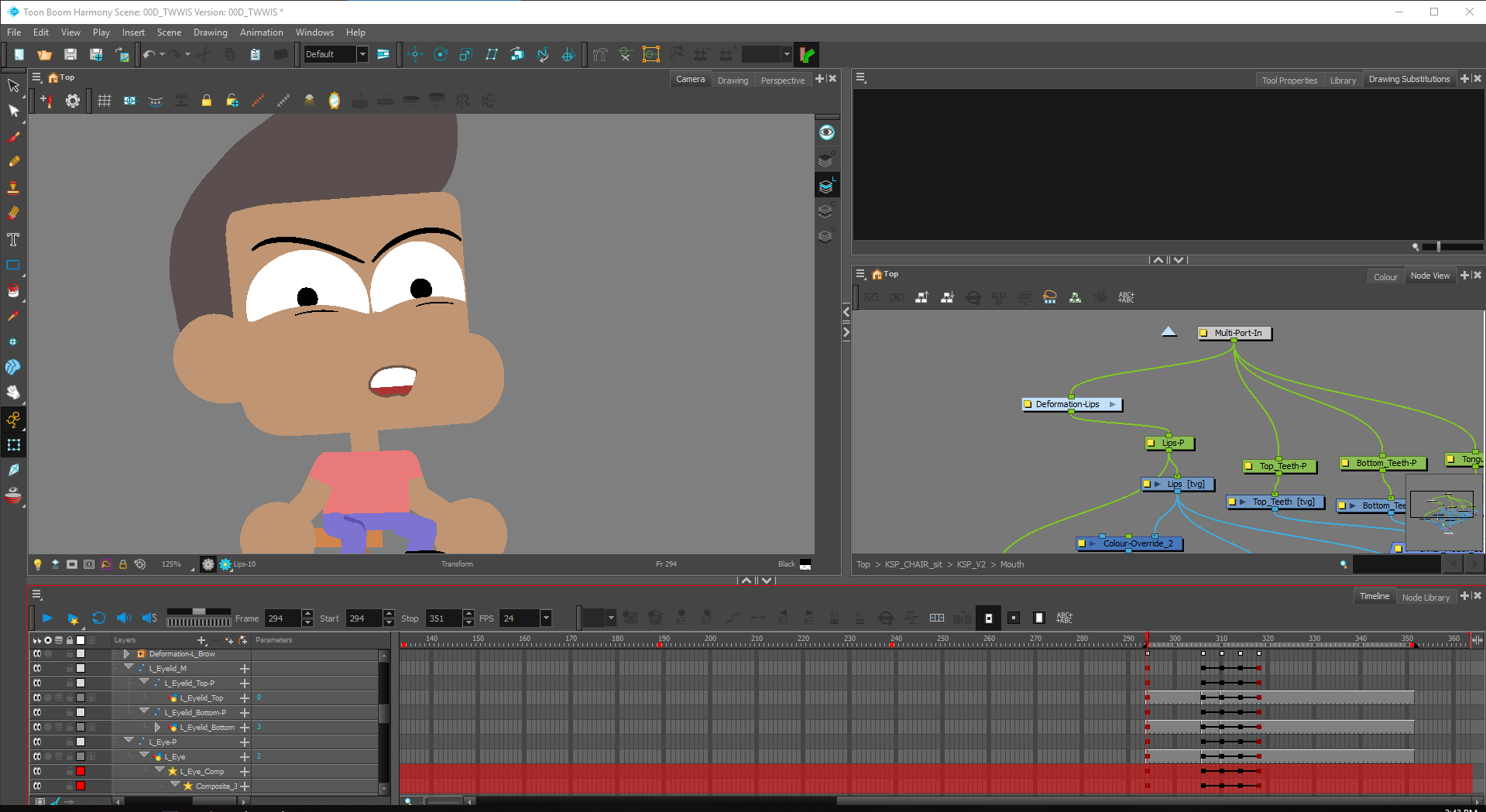Click the KSP_V2 breadcrumb in Node View

tap(971, 564)
